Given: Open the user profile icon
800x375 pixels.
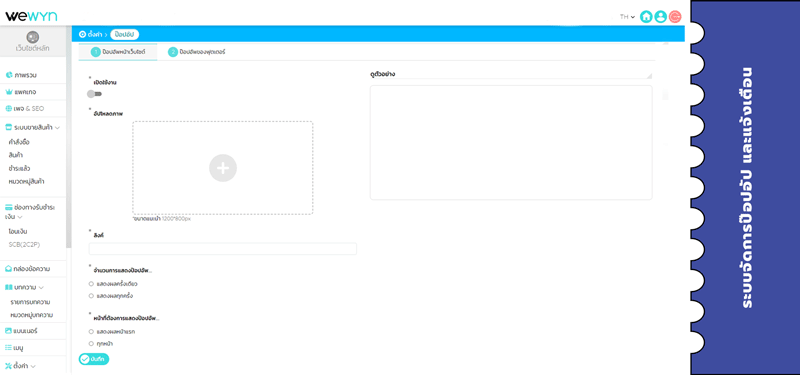Looking at the screenshot, I should [660, 17].
